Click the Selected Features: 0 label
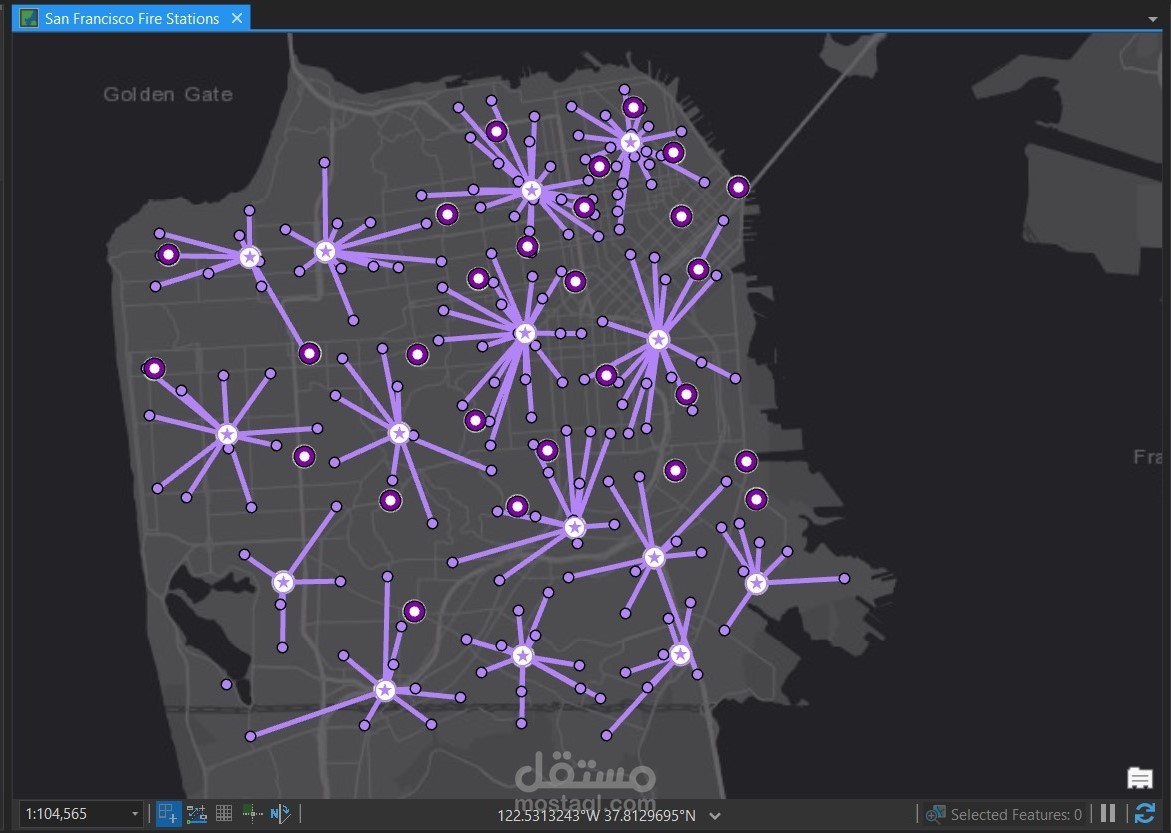1171x833 pixels. (x=1016, y=814)
